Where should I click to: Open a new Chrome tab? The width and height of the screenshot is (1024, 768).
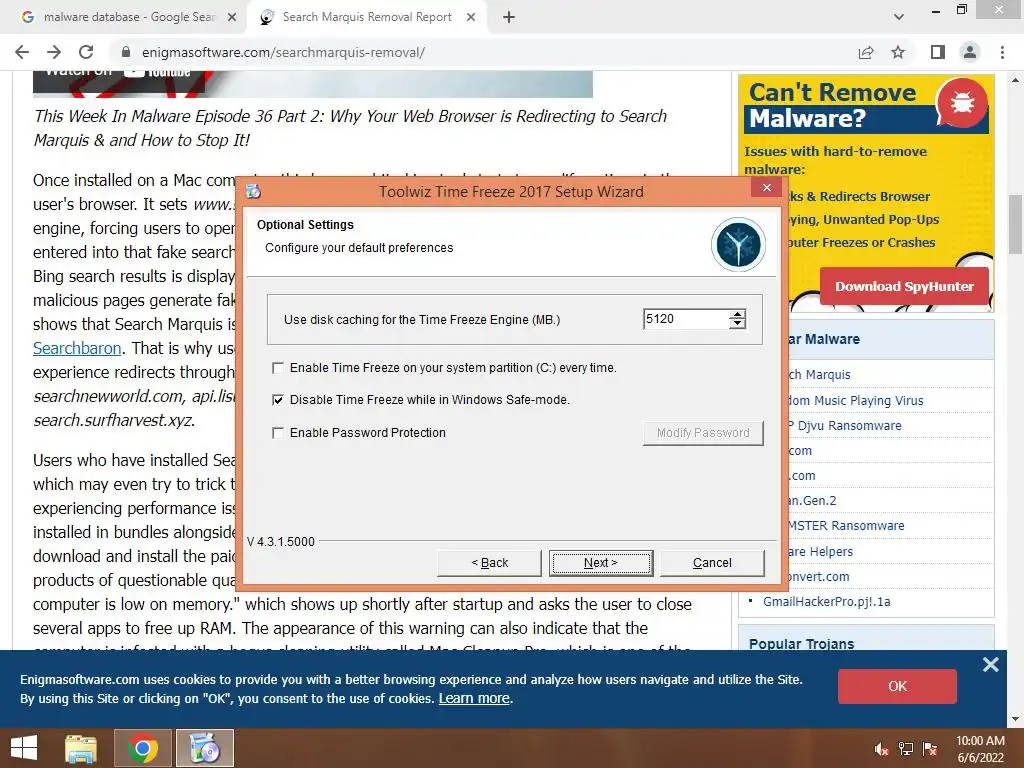pyautogui.click(x=509, y=17)
